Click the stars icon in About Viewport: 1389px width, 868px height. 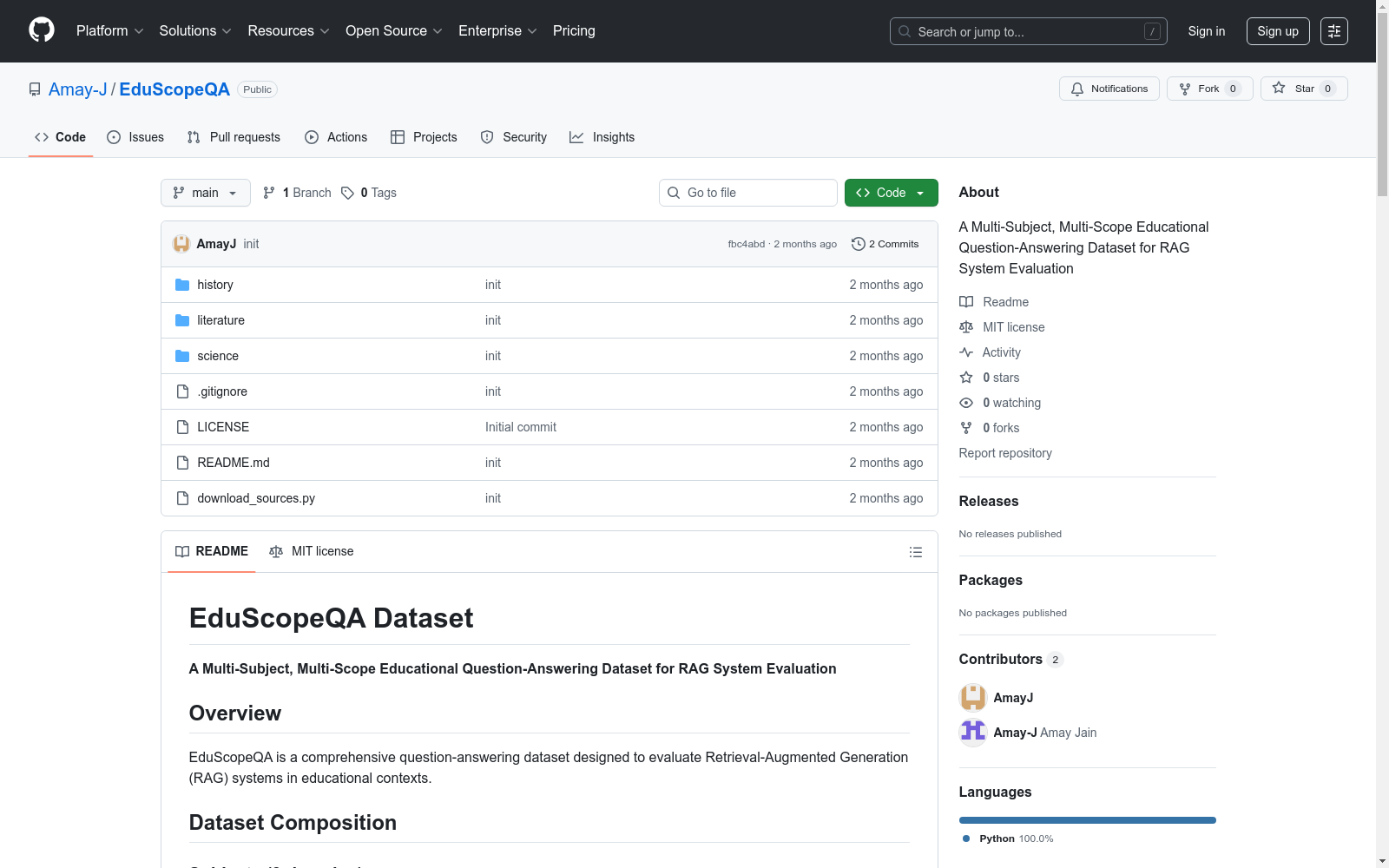(966, 378)
